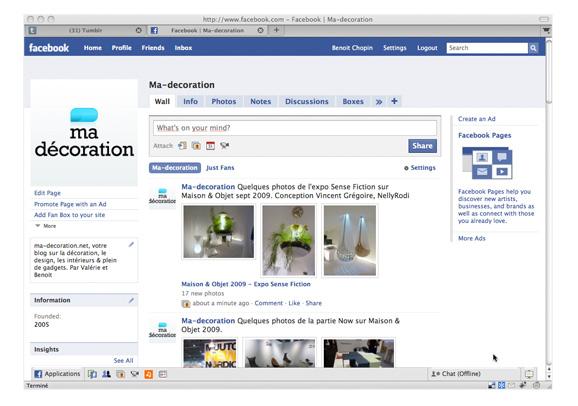Expand the More options in sidebar

click(x=46, y=226)
